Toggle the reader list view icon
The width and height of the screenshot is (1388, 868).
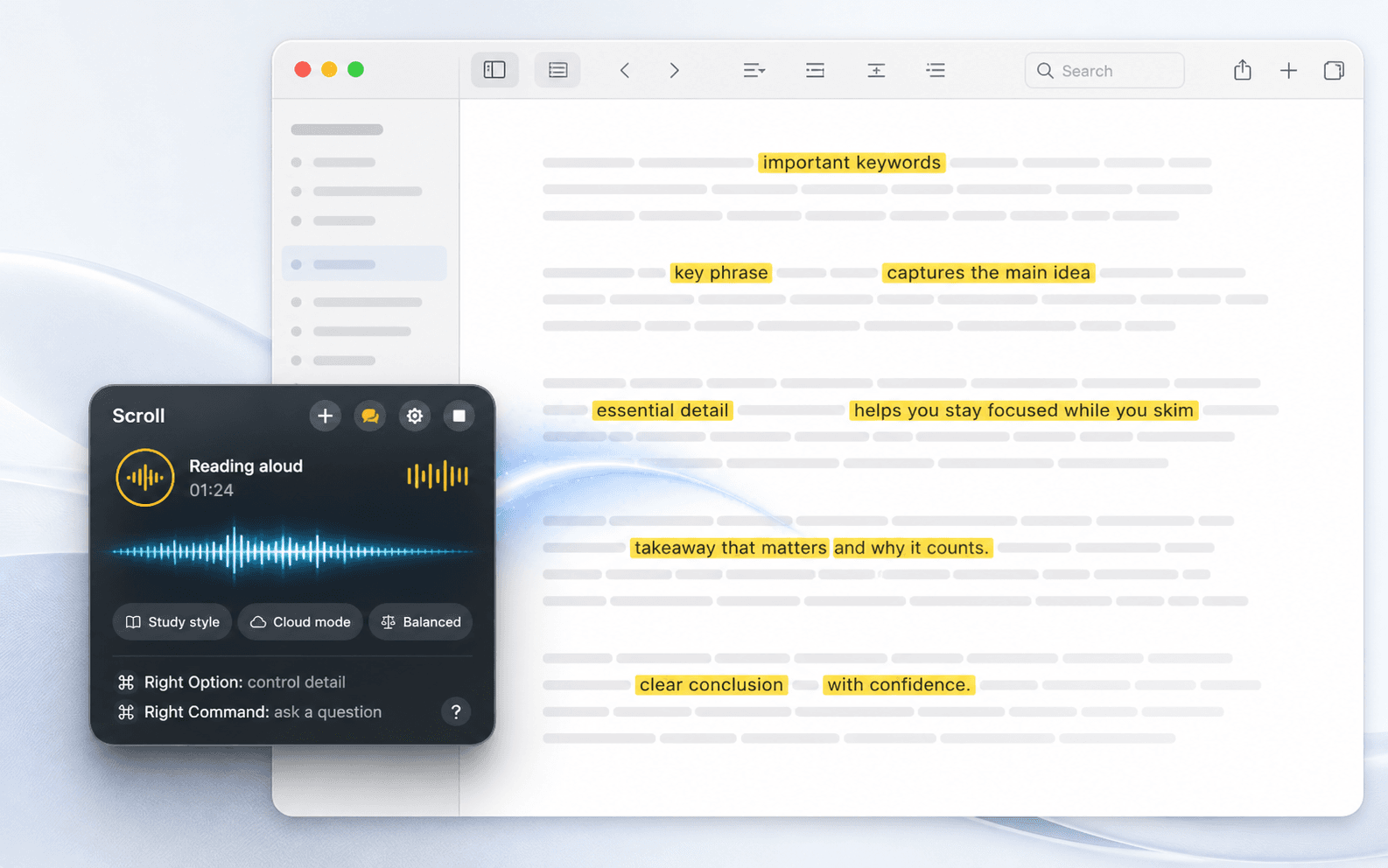click(x=557, y=70)
